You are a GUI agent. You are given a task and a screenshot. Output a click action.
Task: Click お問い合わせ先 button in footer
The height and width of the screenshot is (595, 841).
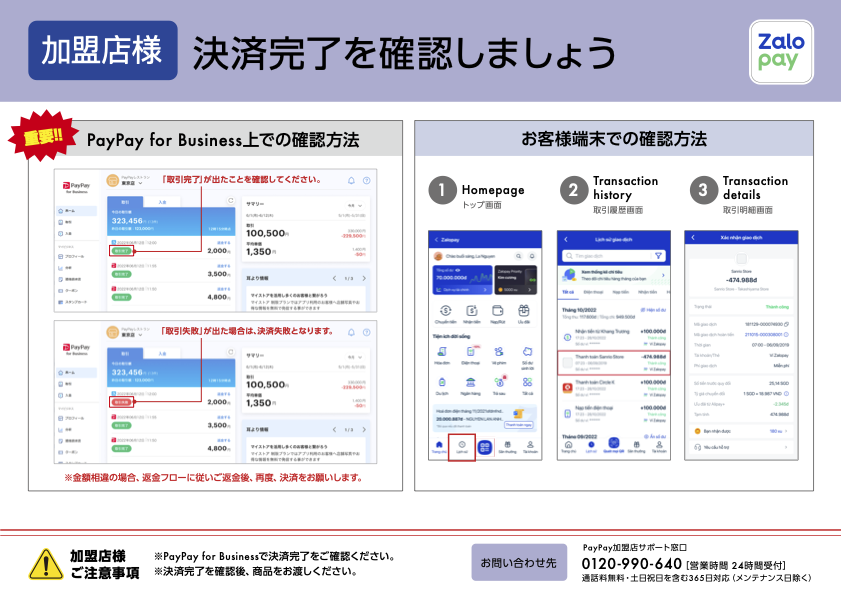(x=519, y=563)
